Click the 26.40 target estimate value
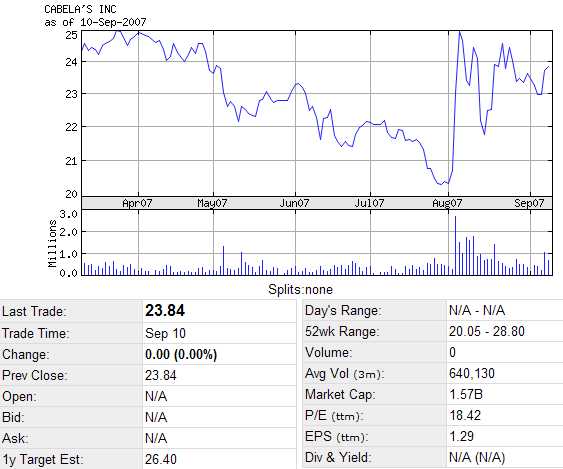The image size is (563, 469). pos(161,459)
